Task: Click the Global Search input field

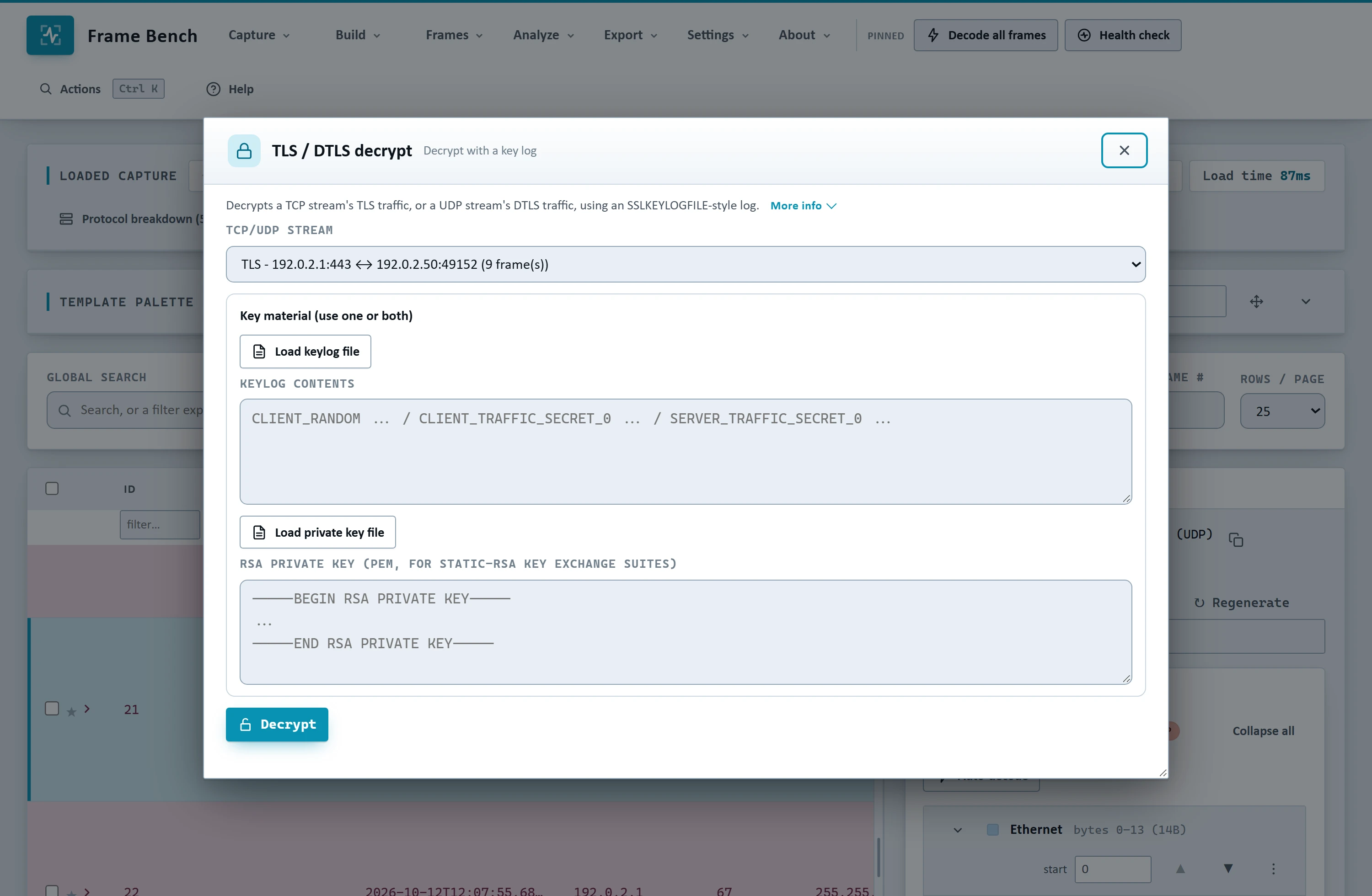Action: pyautogui.click(x=126, y=410)
